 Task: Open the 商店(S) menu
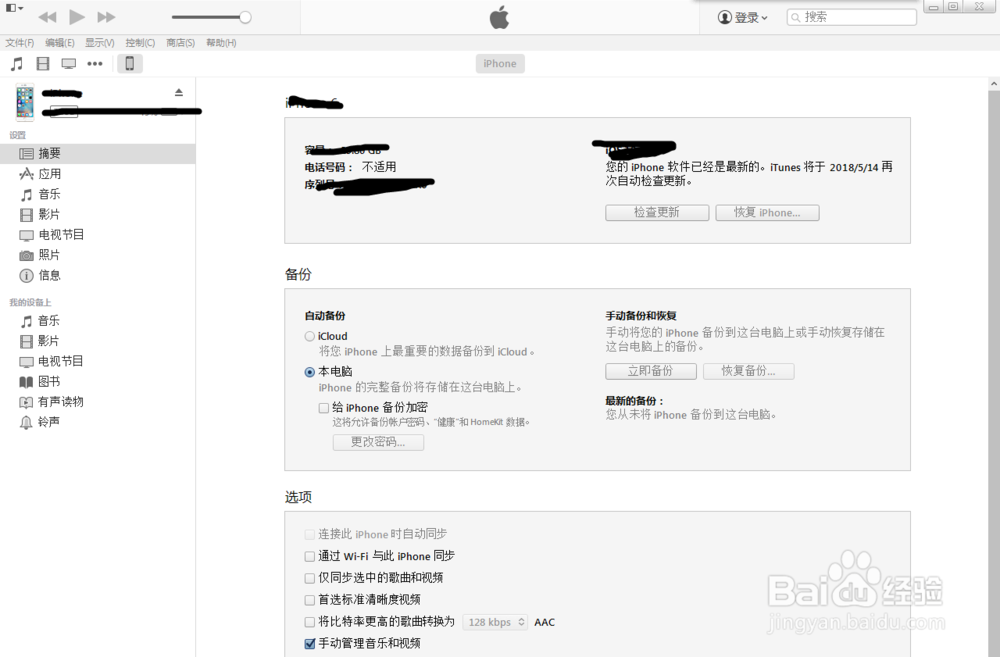(180, 43)
